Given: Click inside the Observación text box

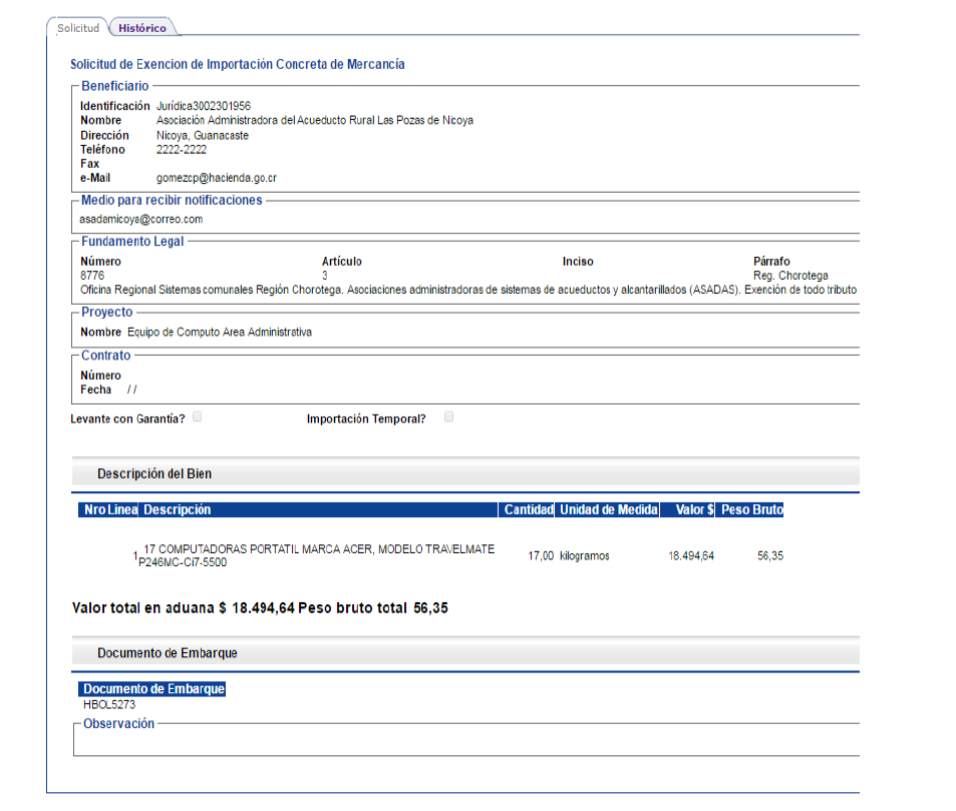Looking at the screenshot, I should pos(465,741).
